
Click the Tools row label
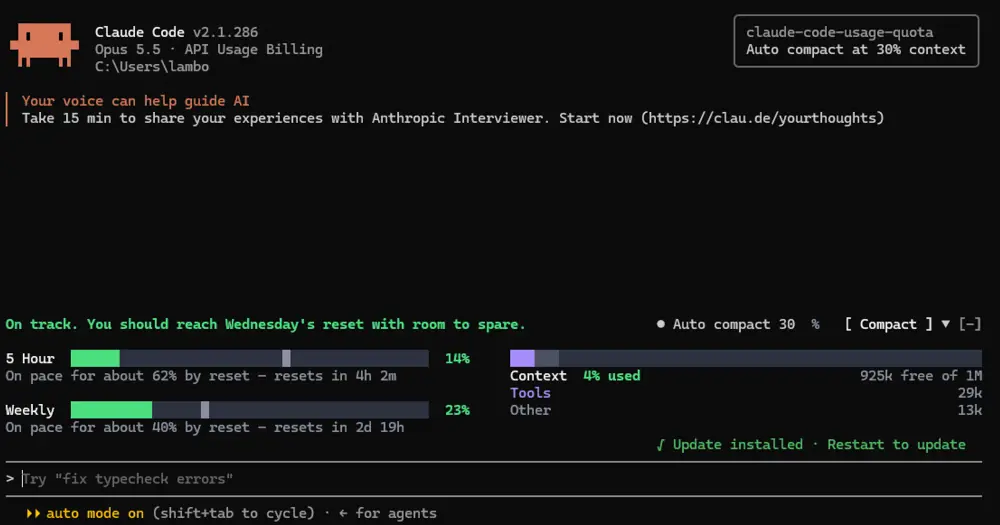[x=530, y=393]
